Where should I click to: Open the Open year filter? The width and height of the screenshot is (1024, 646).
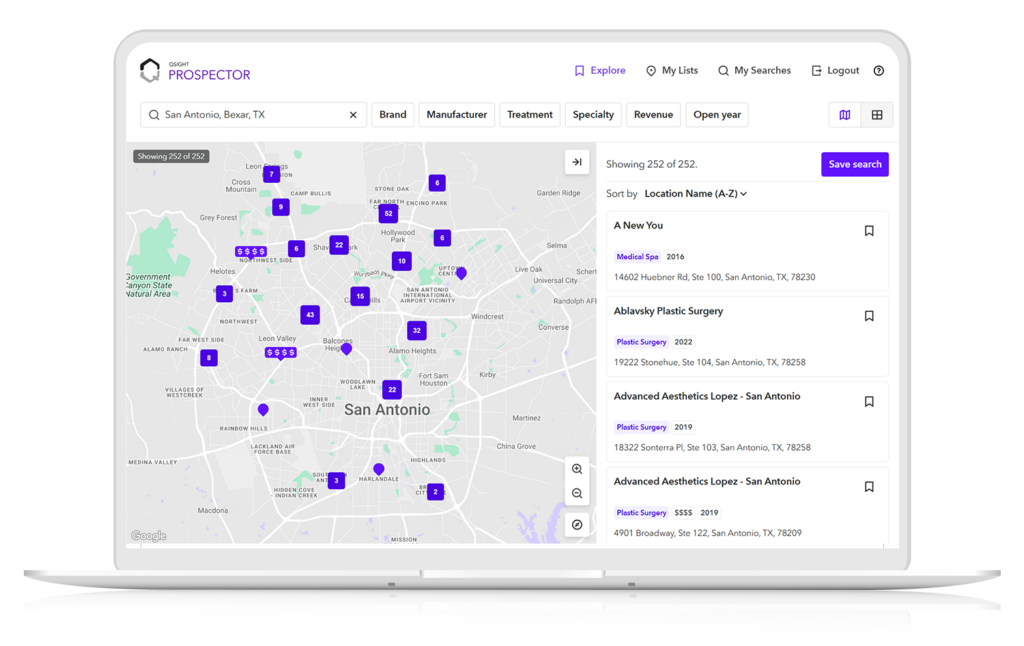tap(716, 114)
